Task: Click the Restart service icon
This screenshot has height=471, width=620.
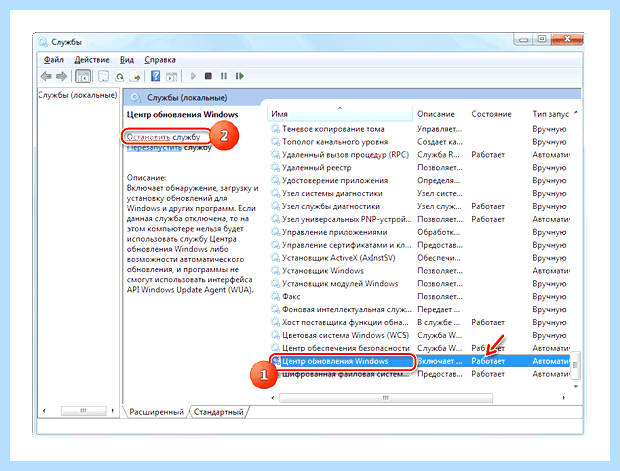Action: 240,76
